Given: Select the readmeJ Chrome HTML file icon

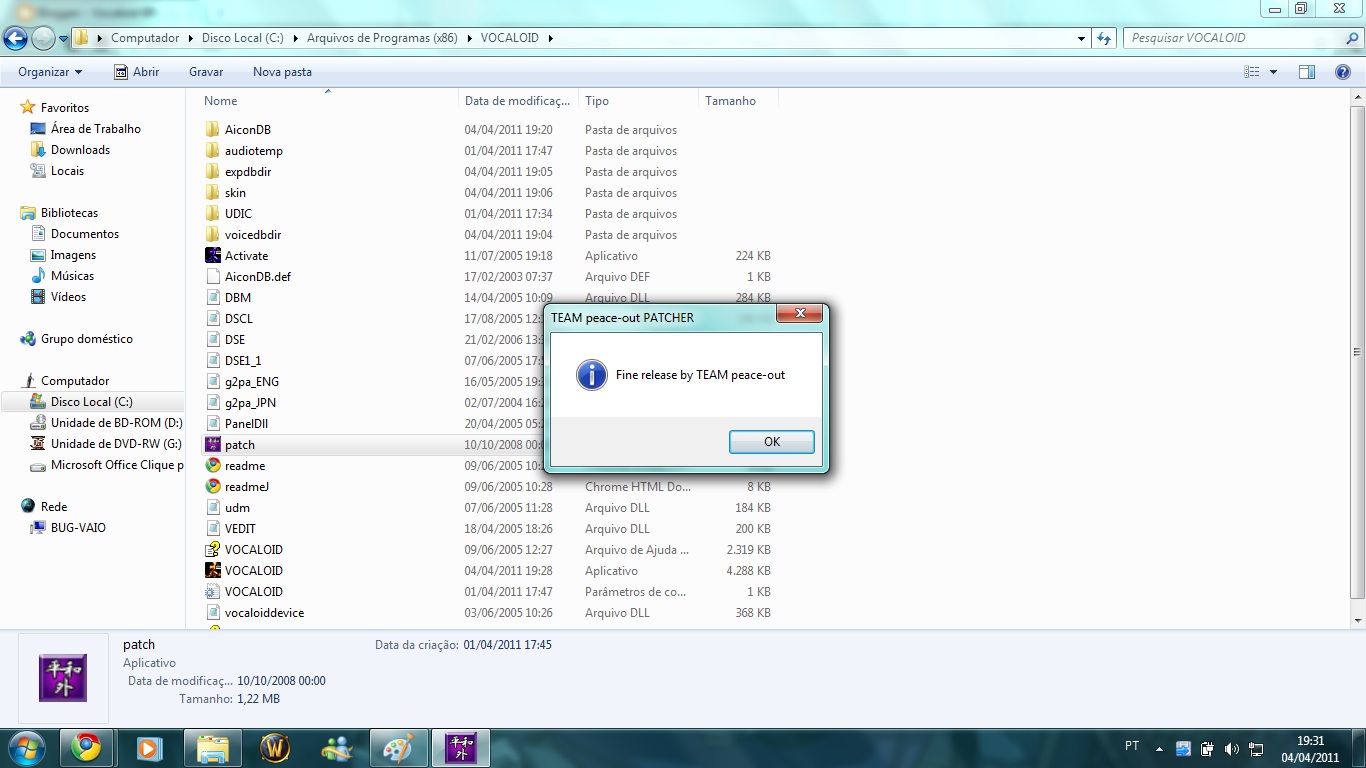Looking at the screenshot, I should coord(212,487).
